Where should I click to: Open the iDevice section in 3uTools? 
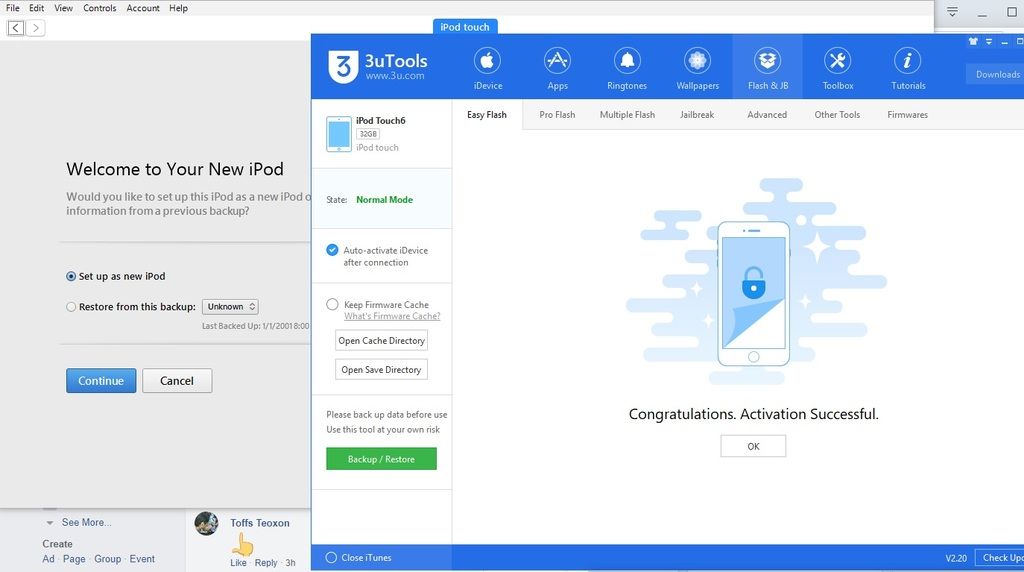pos(487,62)
